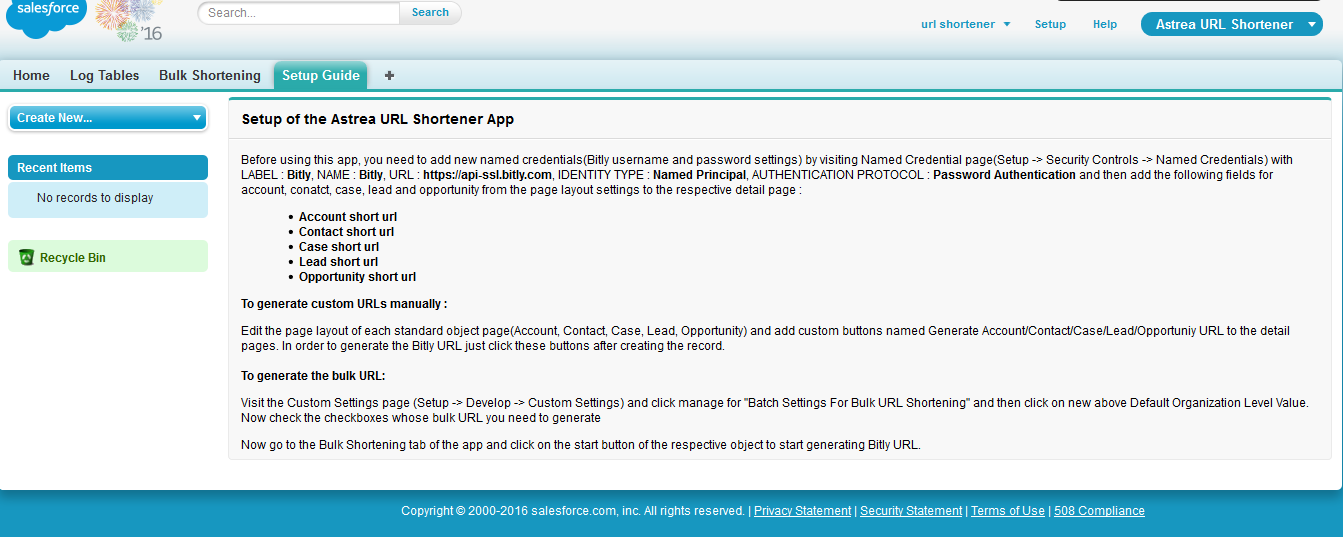Open the Setup link in header
1343x537 pixels.
tap(1050, 24)
